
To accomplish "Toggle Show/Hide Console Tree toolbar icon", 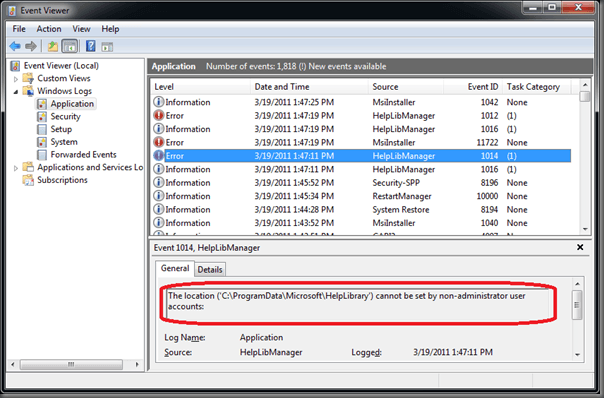I will pos(70,47).
